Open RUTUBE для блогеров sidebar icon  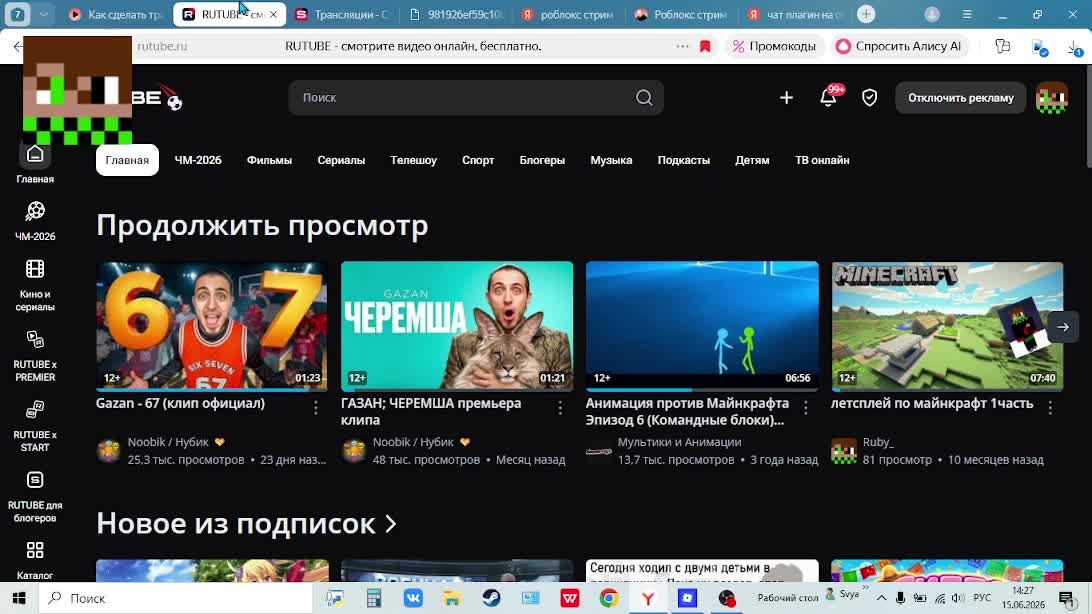(x=35, y=480)
